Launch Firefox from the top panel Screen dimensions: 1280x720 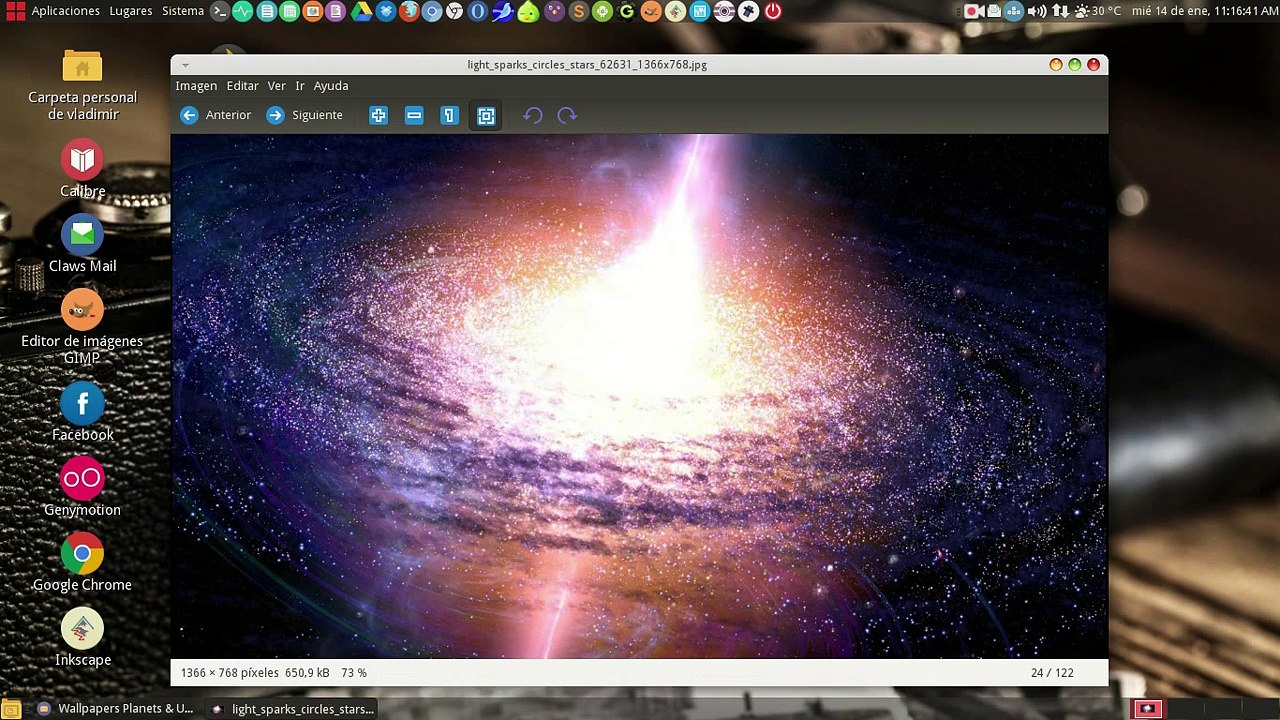(x=408, y=11)
